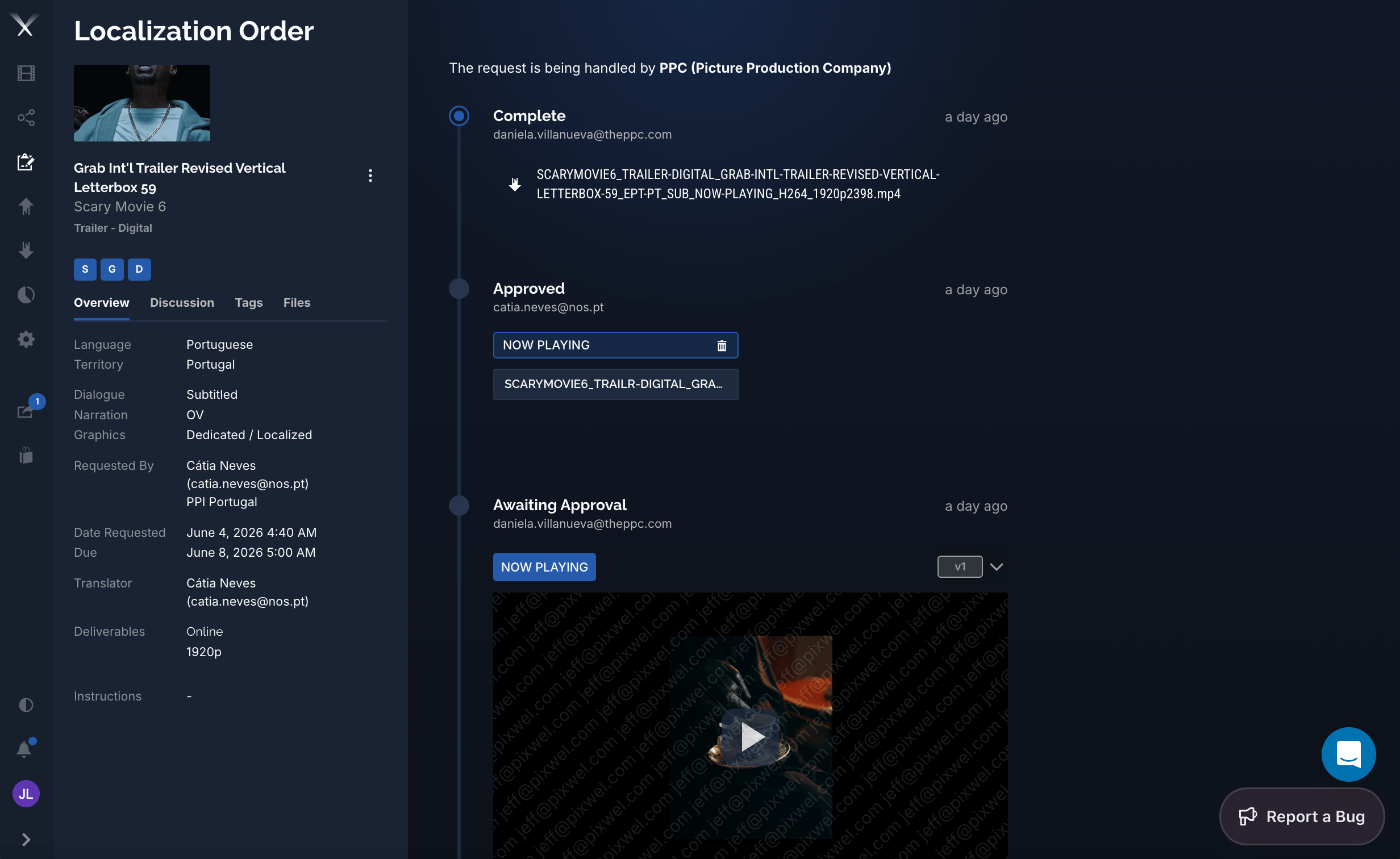Click the OV narration value
The height and width of the screenshot is (859, 1400).
(x=194, y=415)
